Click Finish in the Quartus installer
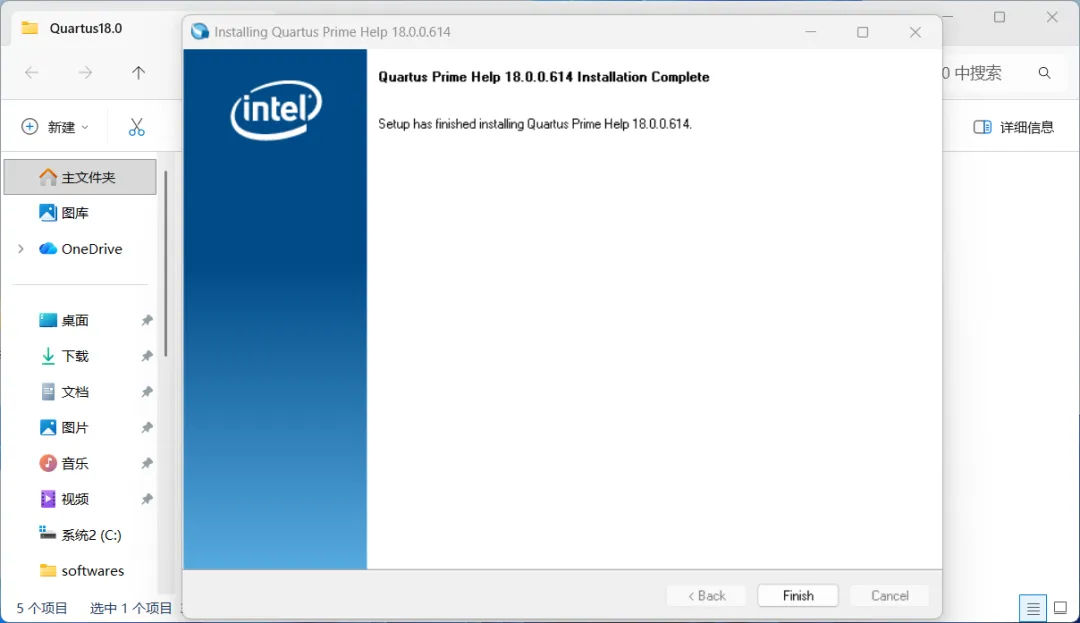The width and height of the screenshot is (1080, 623). [798, 595]
